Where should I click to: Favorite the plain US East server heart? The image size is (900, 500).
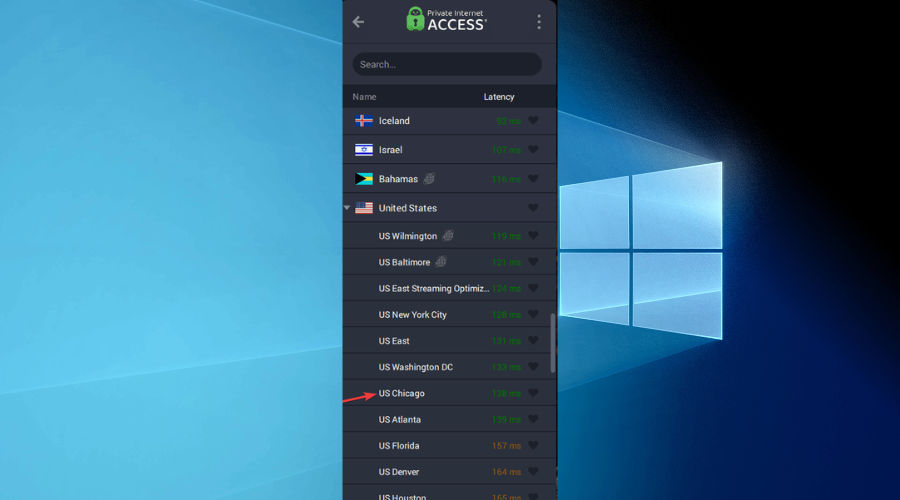point(533,341)
